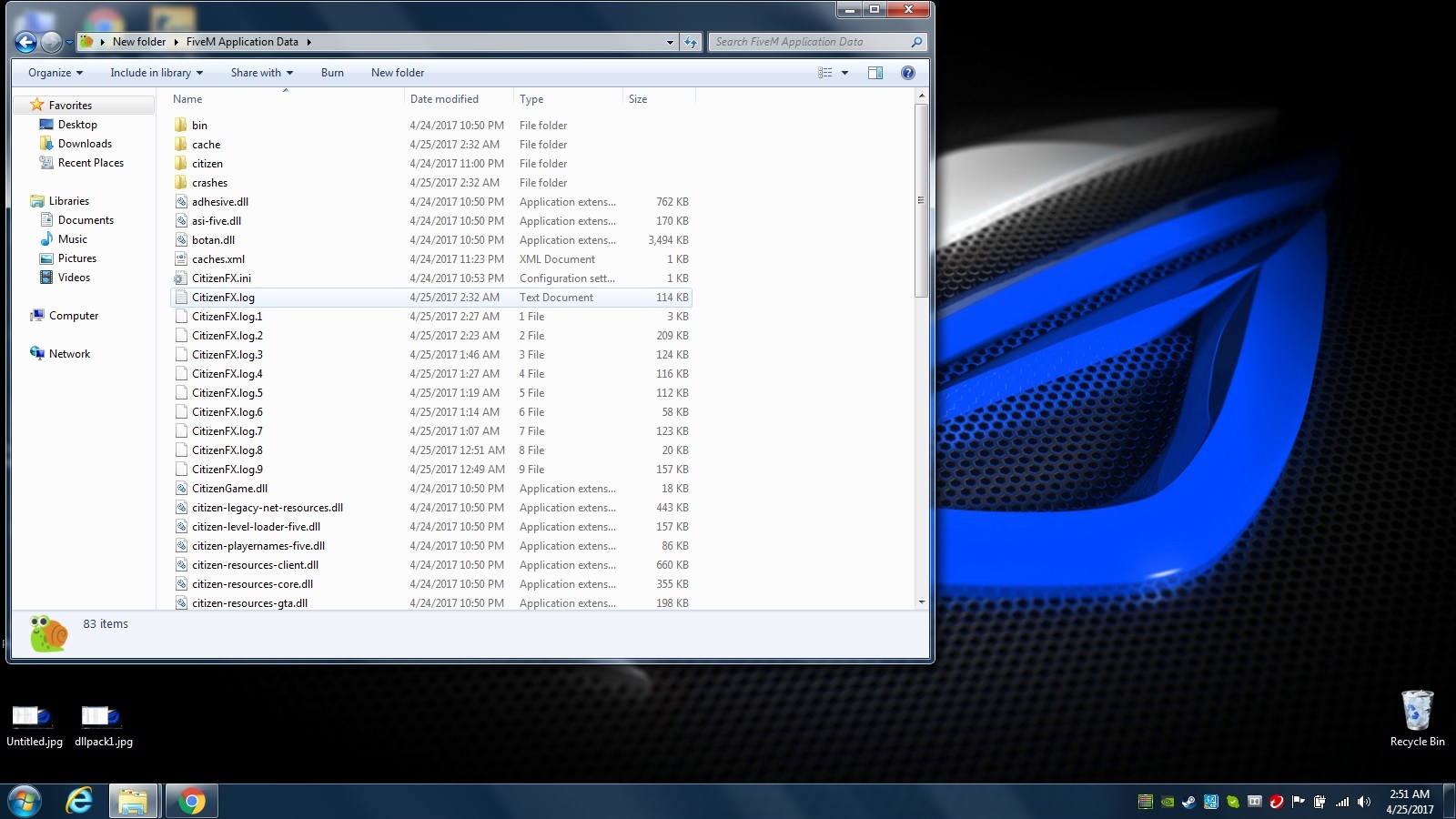Open Include in library dropdown
This screenshot has width=1456, height=819.
coord(157,73)
